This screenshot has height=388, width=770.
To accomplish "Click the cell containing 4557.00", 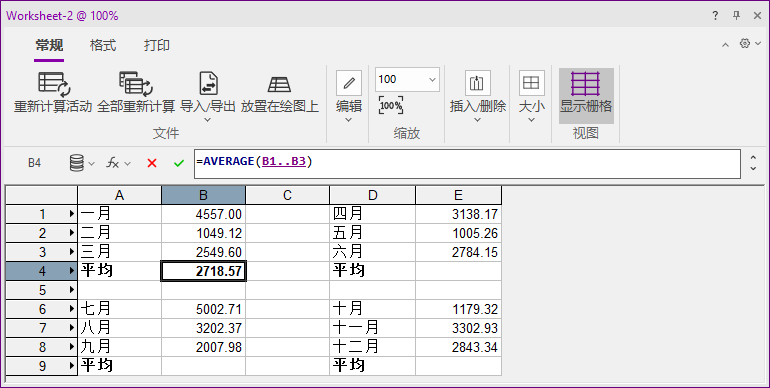I will (203, 214).
